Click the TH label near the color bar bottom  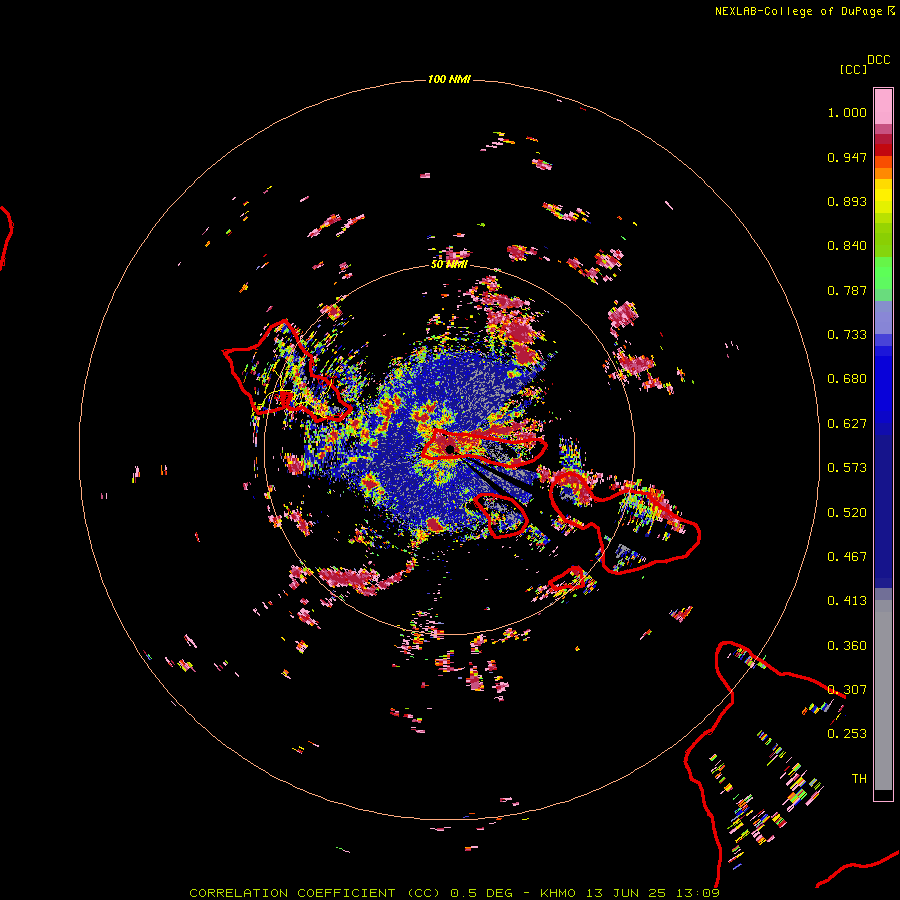[x=859, y=779]
